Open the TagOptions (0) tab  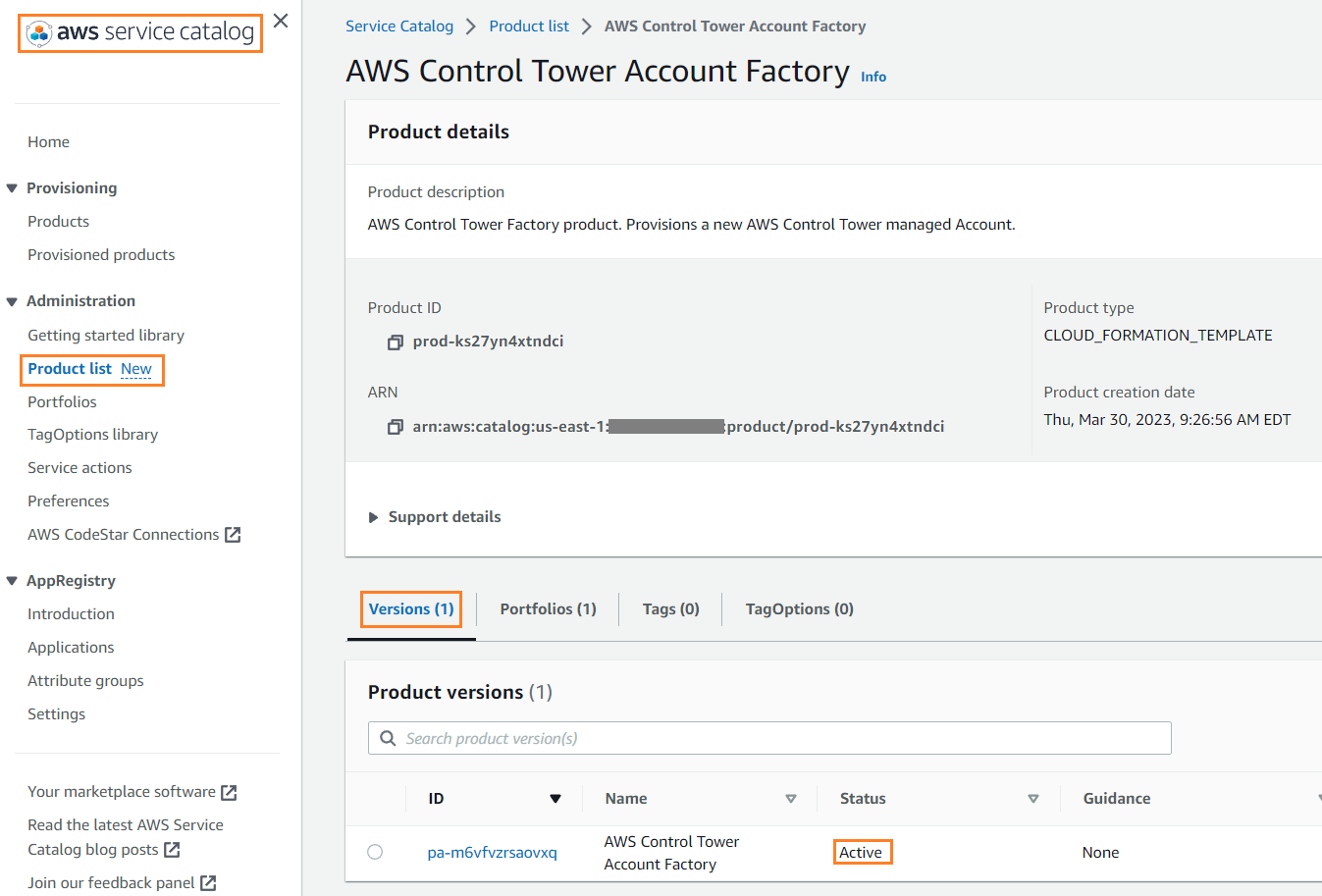(x=799, y=609)
